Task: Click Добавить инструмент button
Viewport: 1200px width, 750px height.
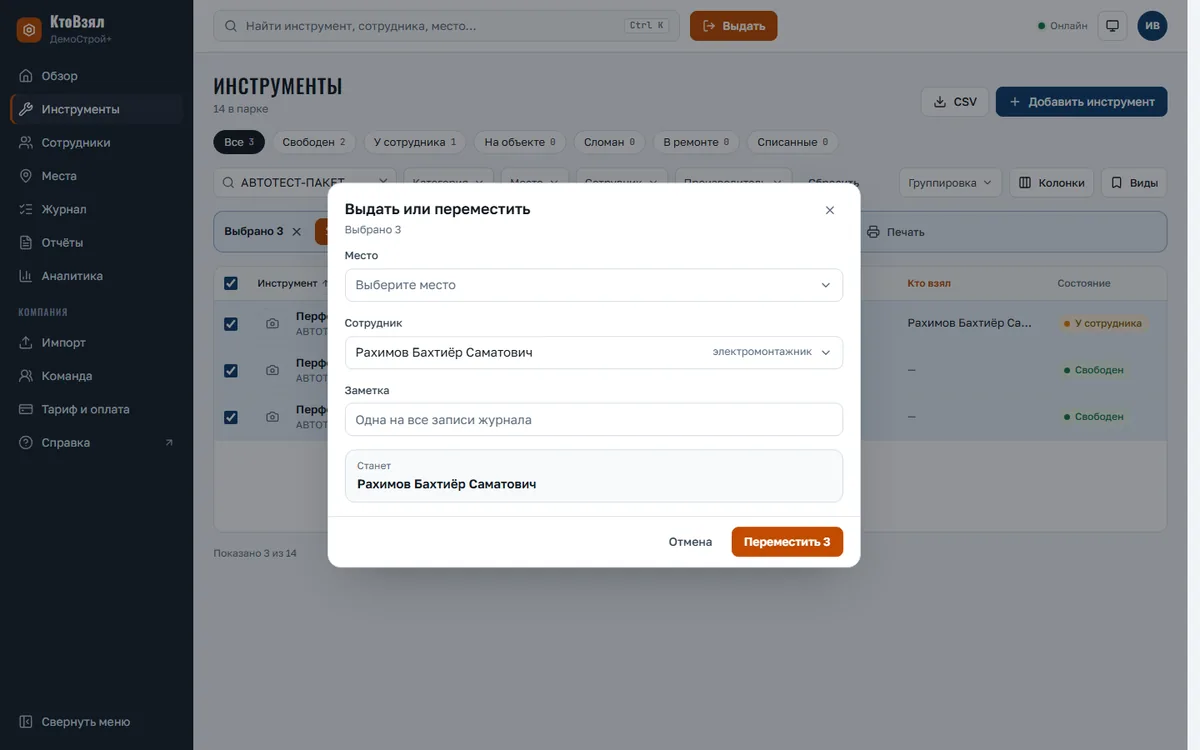Action: click(x=1081, y=102)
